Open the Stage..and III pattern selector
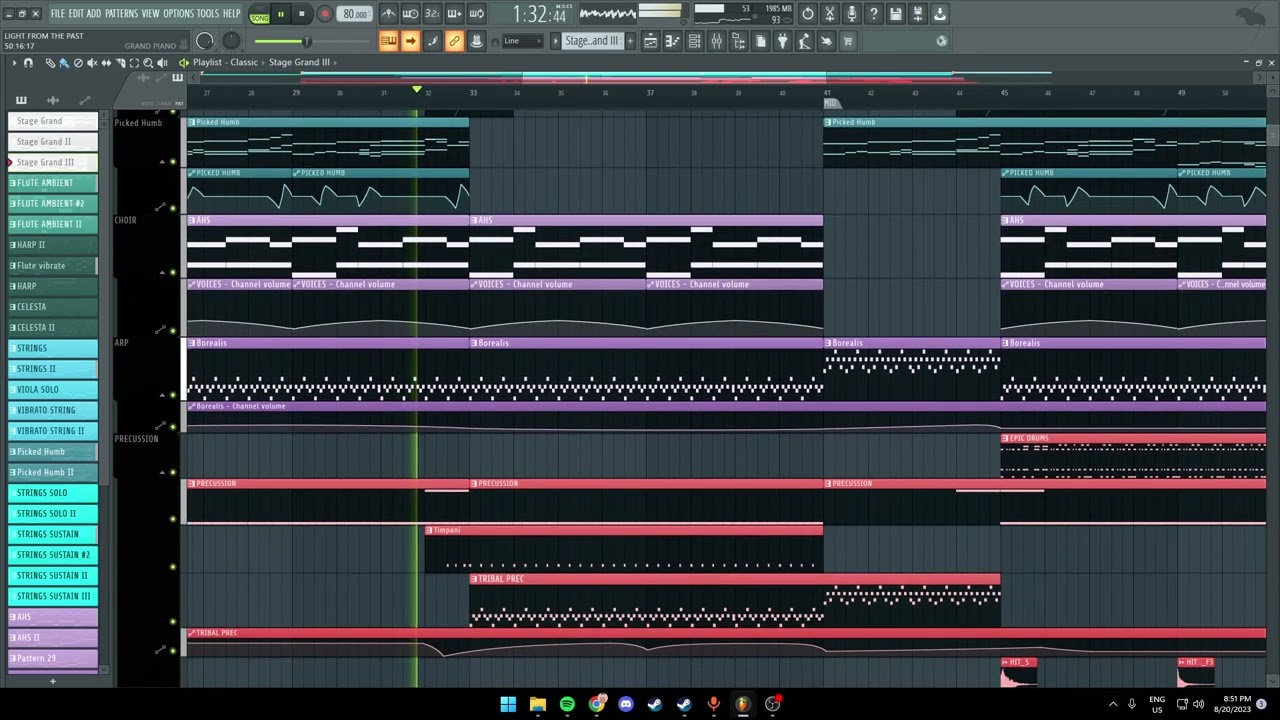Viewport: 1280px width, 720px height. (x=592, y=41)
